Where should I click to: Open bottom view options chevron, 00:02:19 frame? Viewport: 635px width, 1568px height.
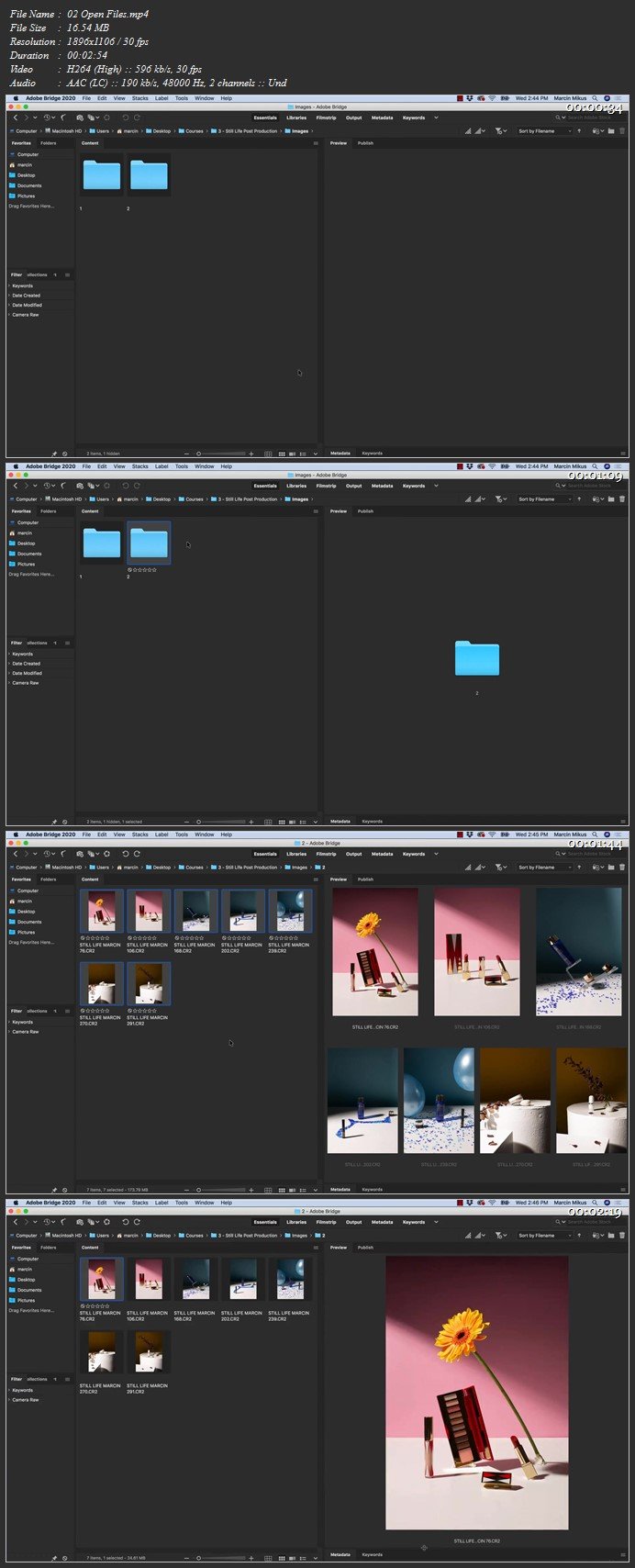315,1558
